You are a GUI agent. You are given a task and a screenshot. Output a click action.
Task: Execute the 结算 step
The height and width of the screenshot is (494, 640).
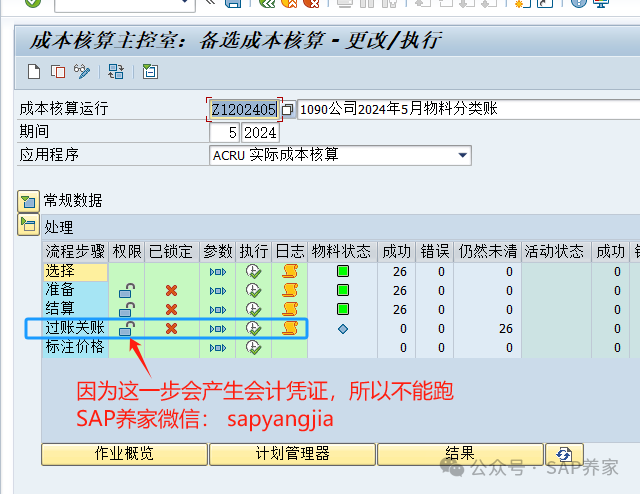(x=253, y=309)
